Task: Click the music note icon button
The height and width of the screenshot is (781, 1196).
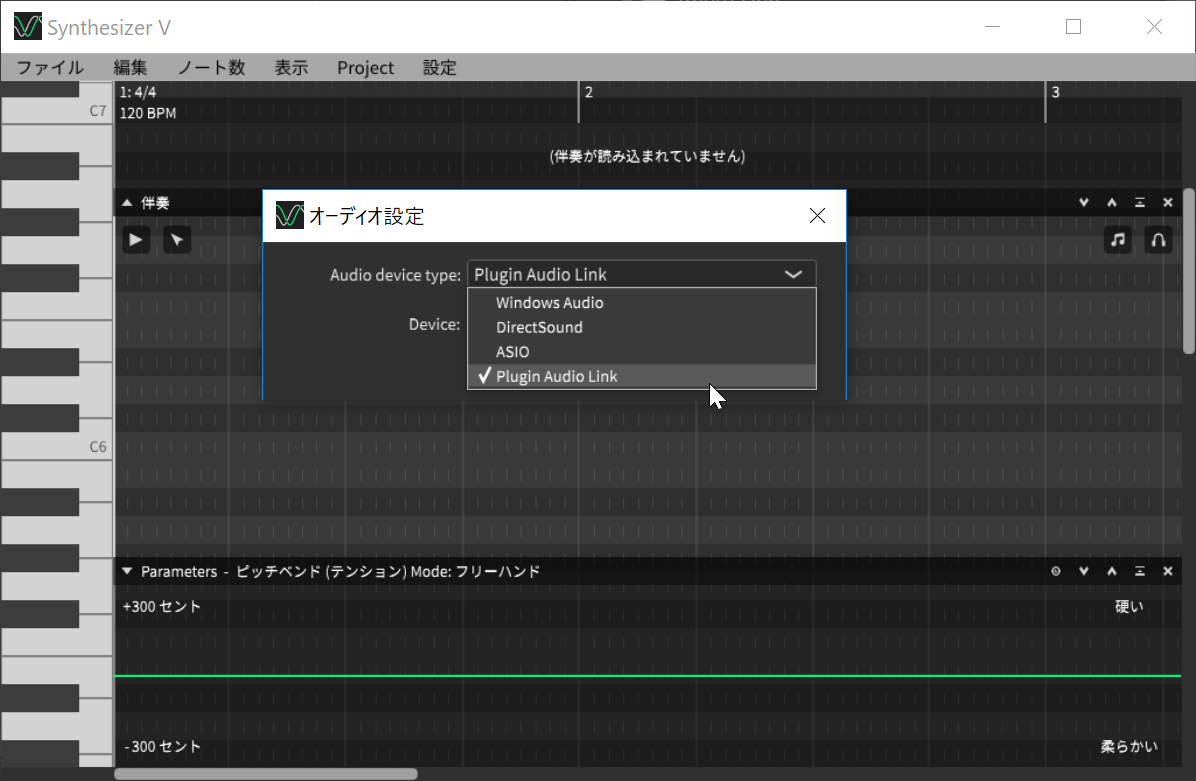Action: pos(1117,240)
